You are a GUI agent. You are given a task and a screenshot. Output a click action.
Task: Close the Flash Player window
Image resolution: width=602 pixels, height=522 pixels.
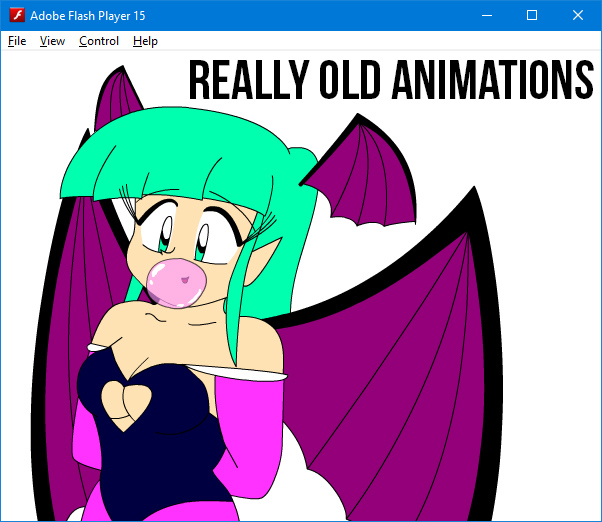point(578,15)
